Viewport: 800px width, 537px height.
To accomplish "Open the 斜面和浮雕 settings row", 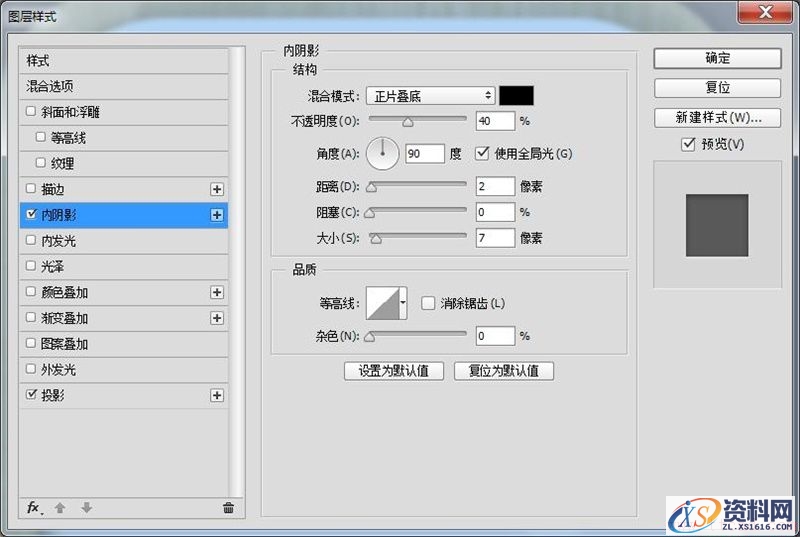I will (124, 112).
